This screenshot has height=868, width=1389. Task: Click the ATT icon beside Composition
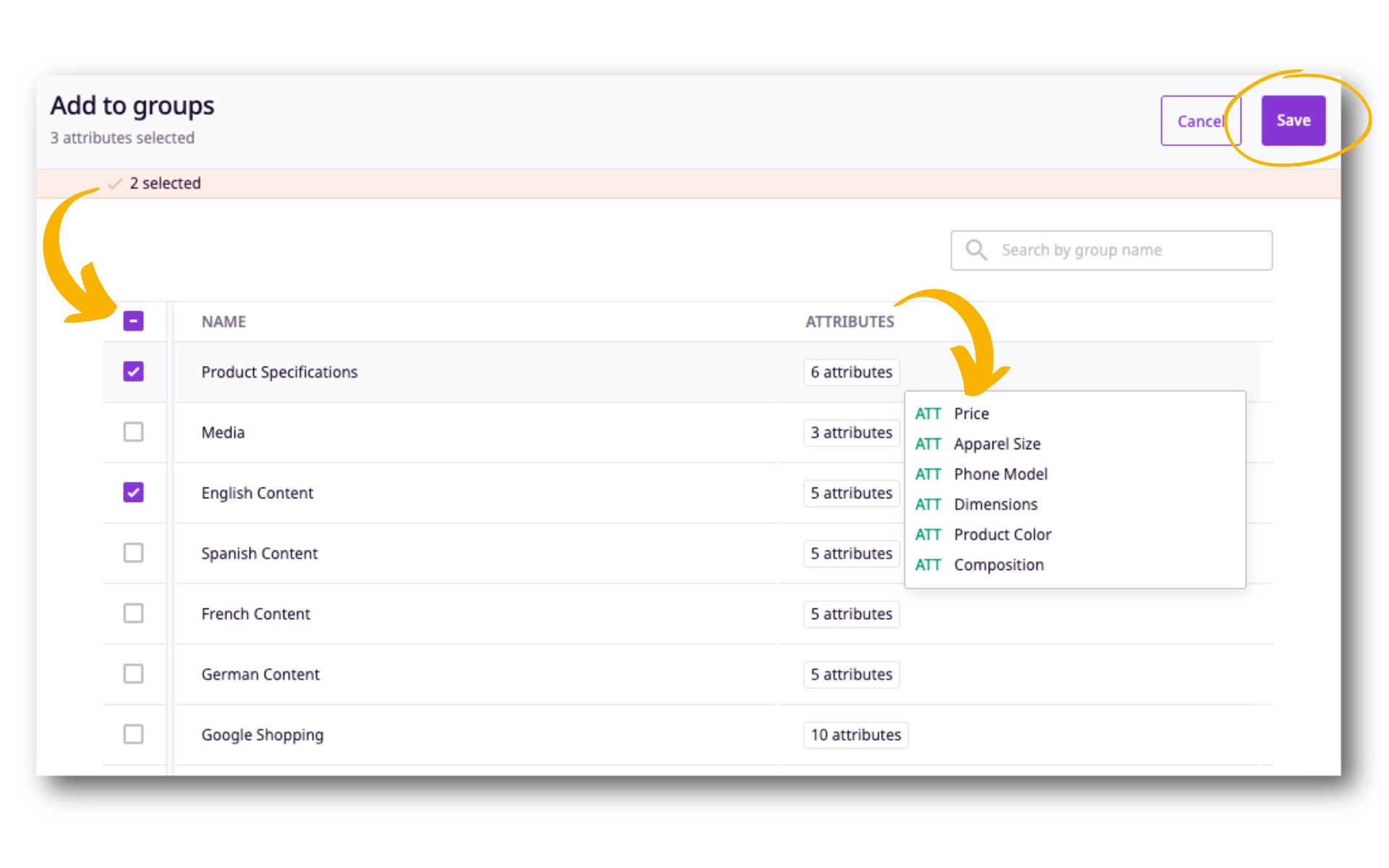coord(927,565)
